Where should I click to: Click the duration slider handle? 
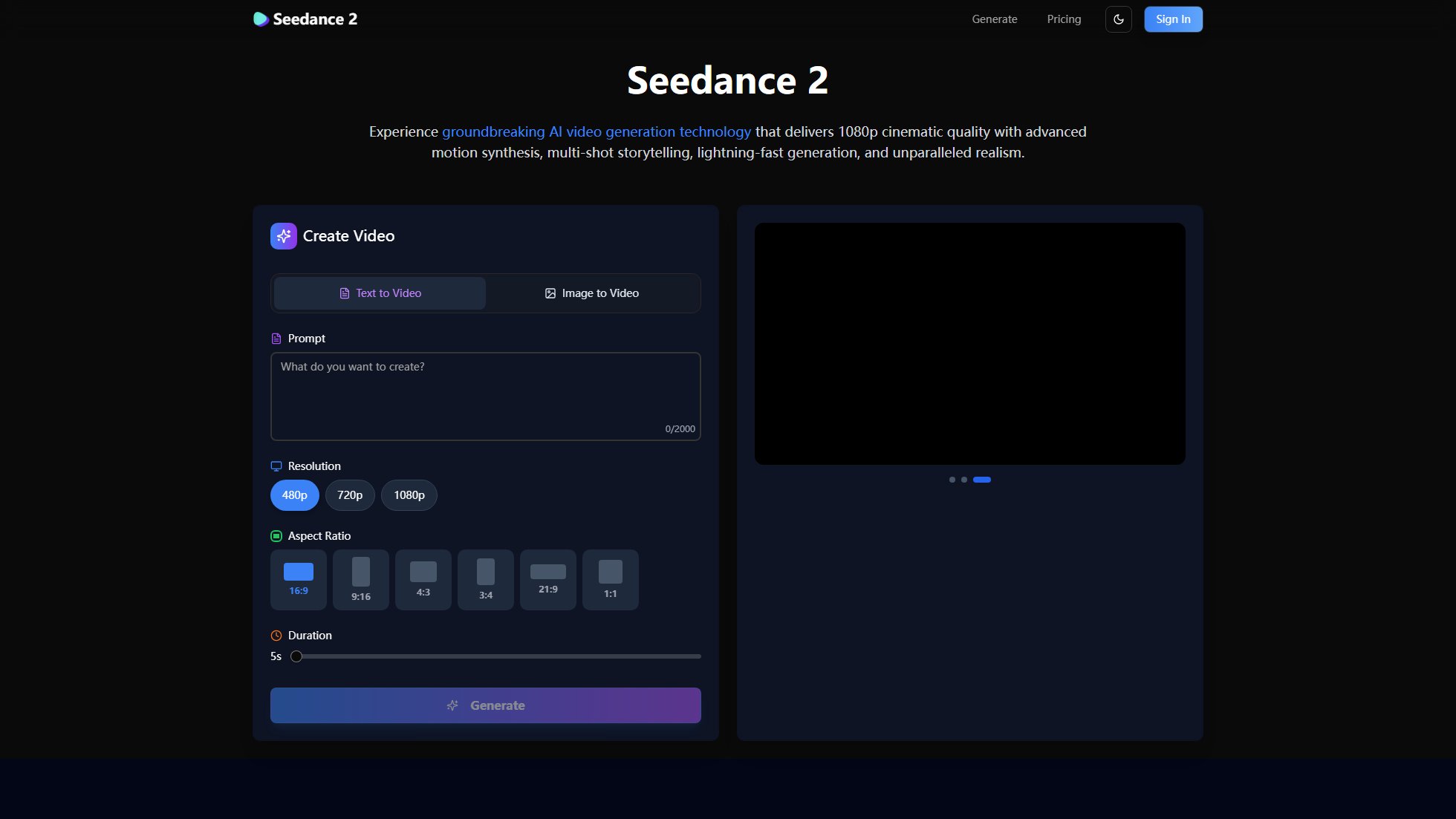(296, 656)
